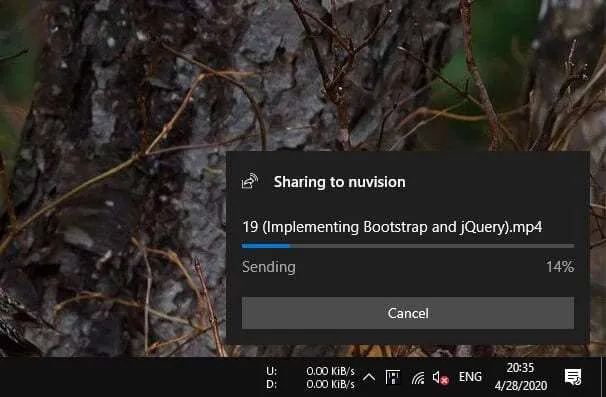
Task: Click the 'Sharing to nuvision' title
Action: point(339,182)
